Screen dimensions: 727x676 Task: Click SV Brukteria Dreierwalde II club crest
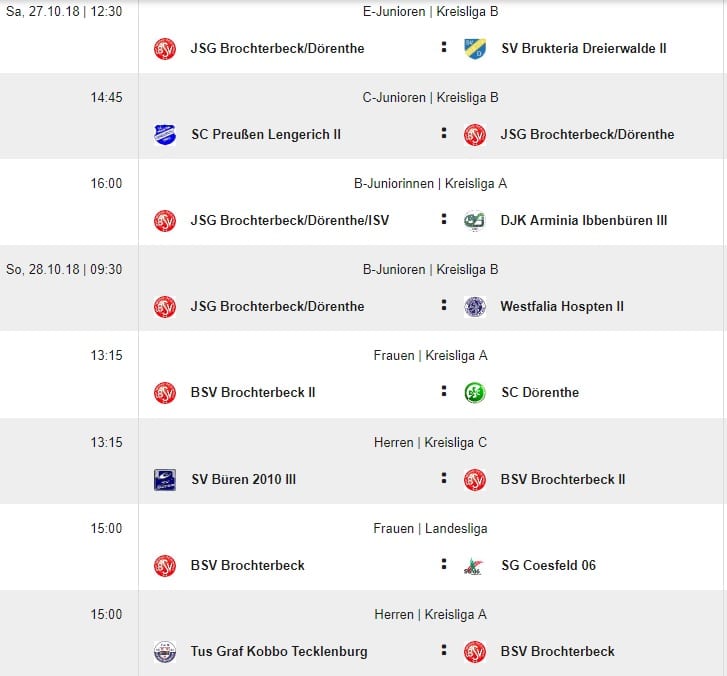coord(475,49)
